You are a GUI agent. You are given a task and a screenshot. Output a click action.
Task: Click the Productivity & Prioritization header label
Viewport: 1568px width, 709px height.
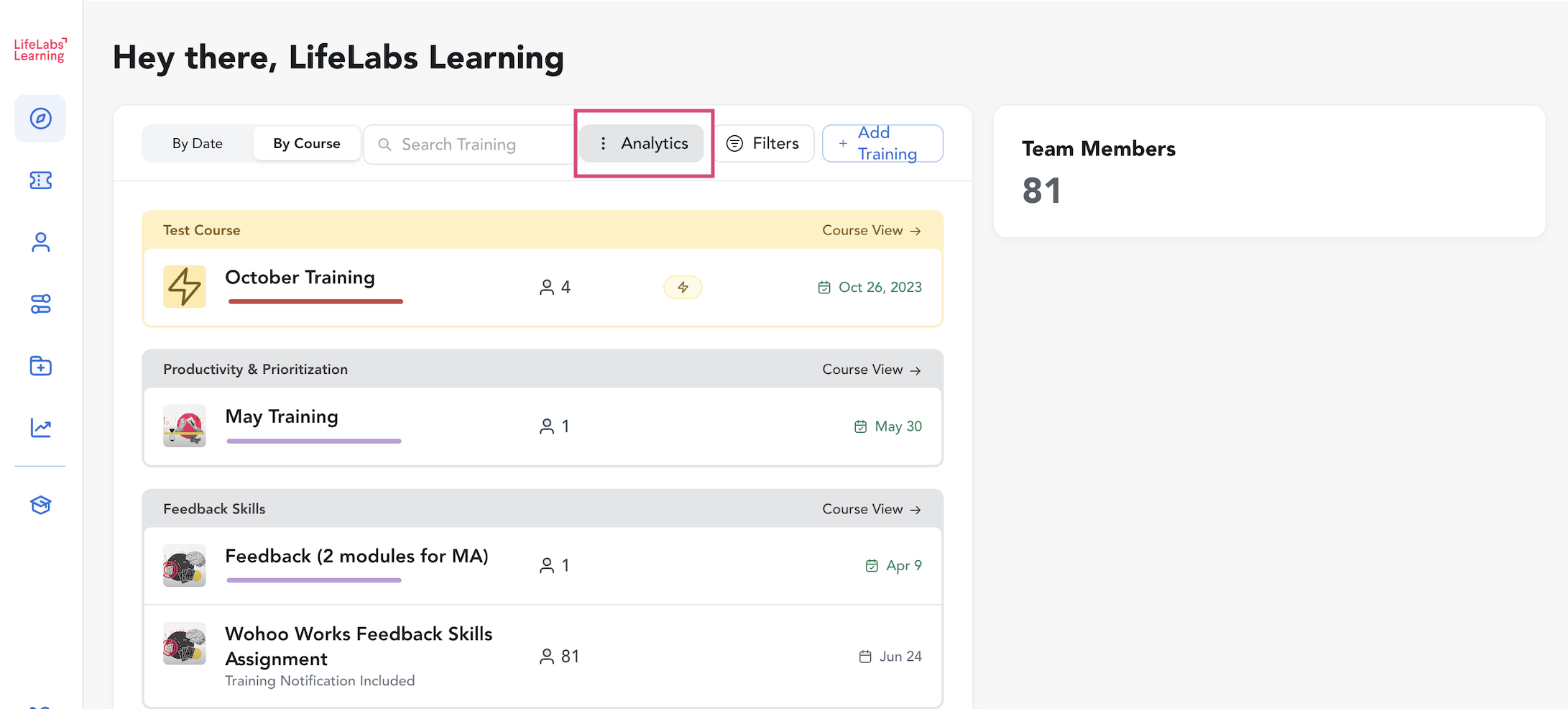(255, 370)
